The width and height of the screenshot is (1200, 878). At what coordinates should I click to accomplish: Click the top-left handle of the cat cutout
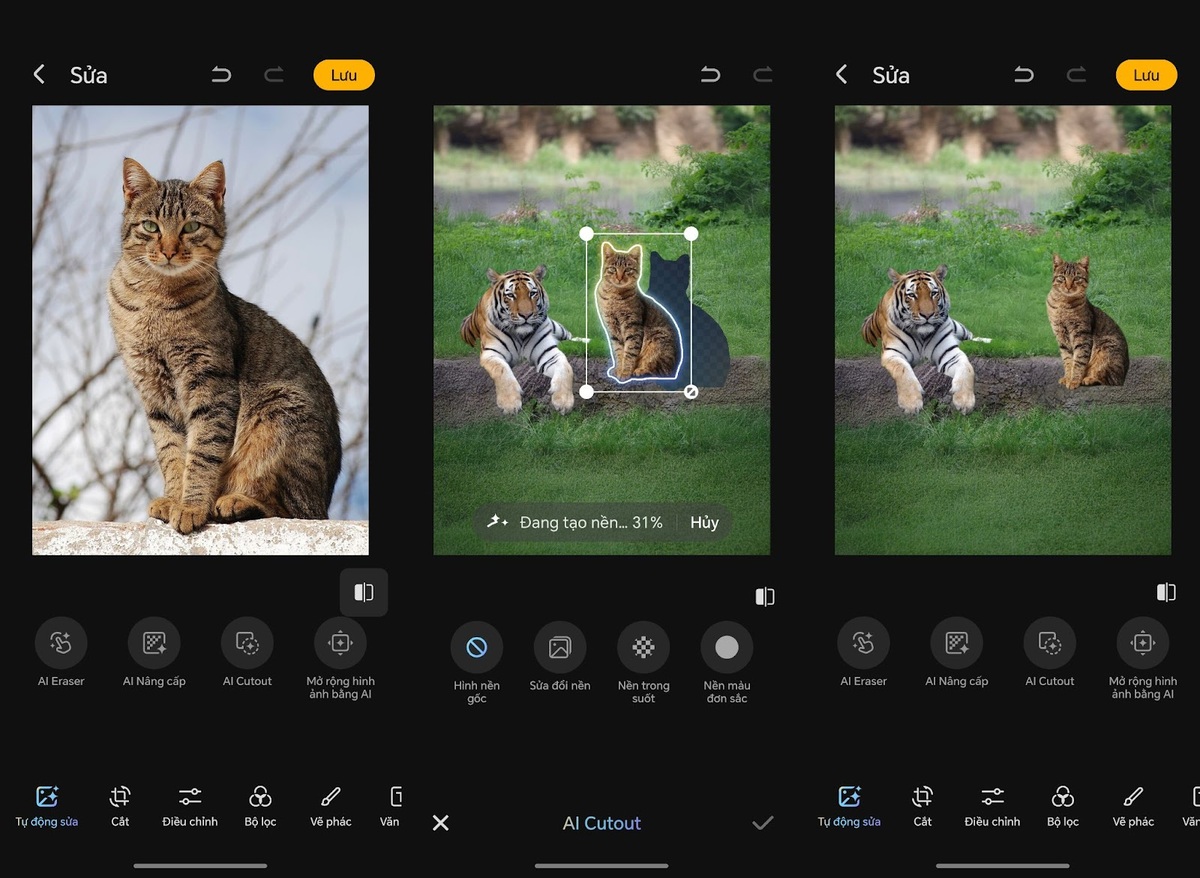click(587, 234)
